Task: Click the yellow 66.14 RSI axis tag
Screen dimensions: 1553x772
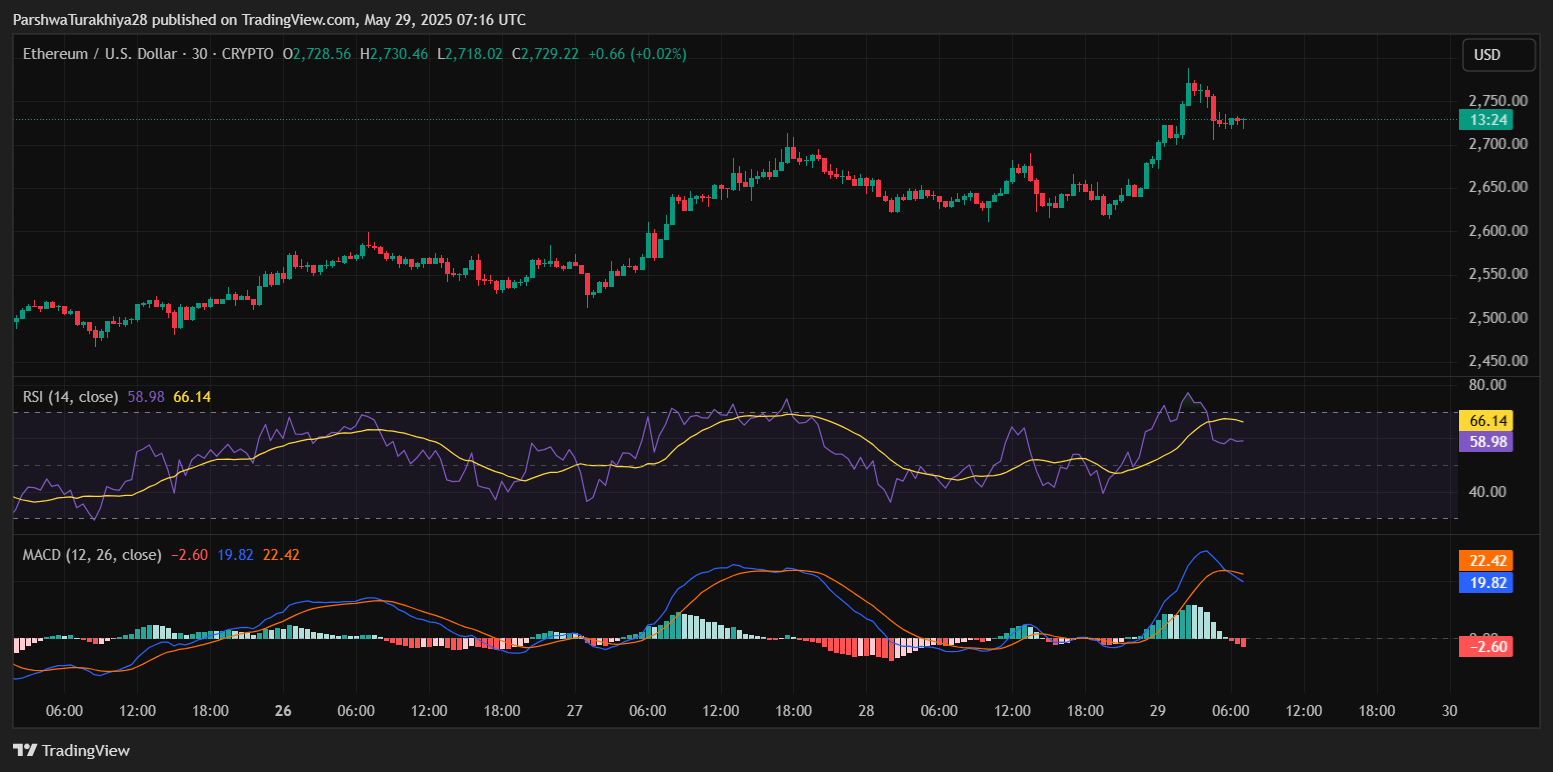Action: 1485,421
